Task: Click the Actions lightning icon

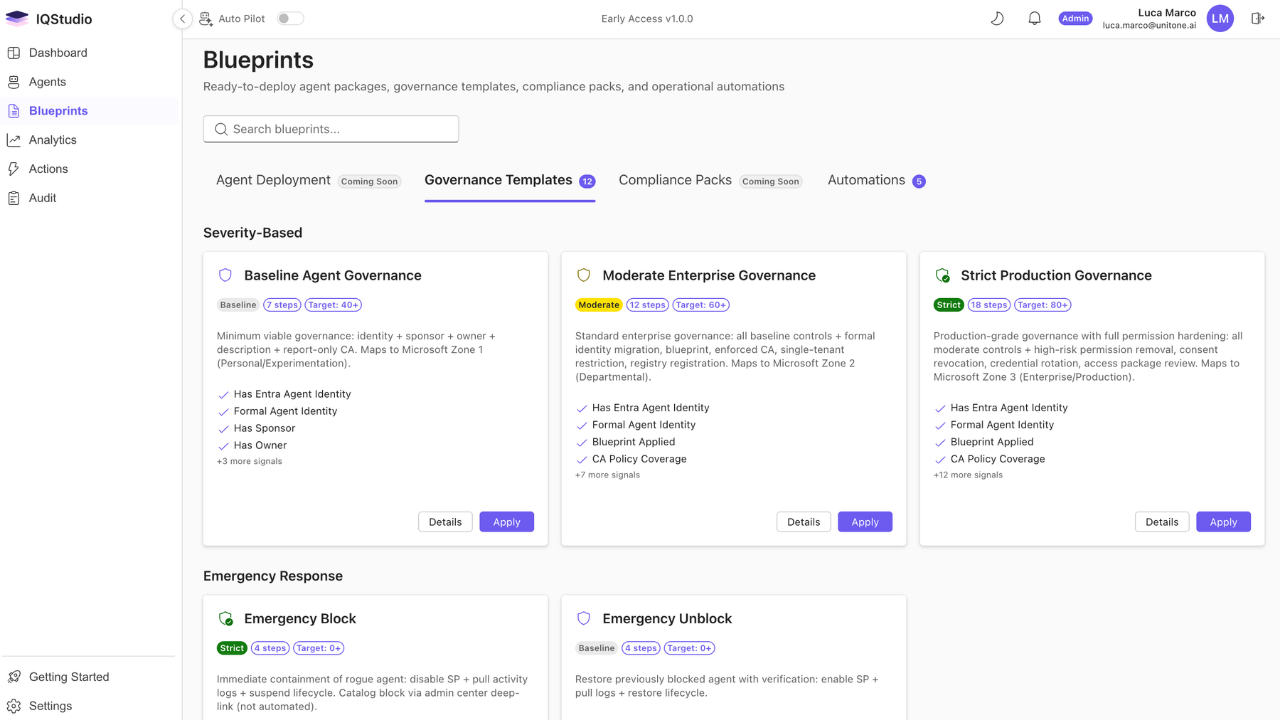Action: (14, 169)
